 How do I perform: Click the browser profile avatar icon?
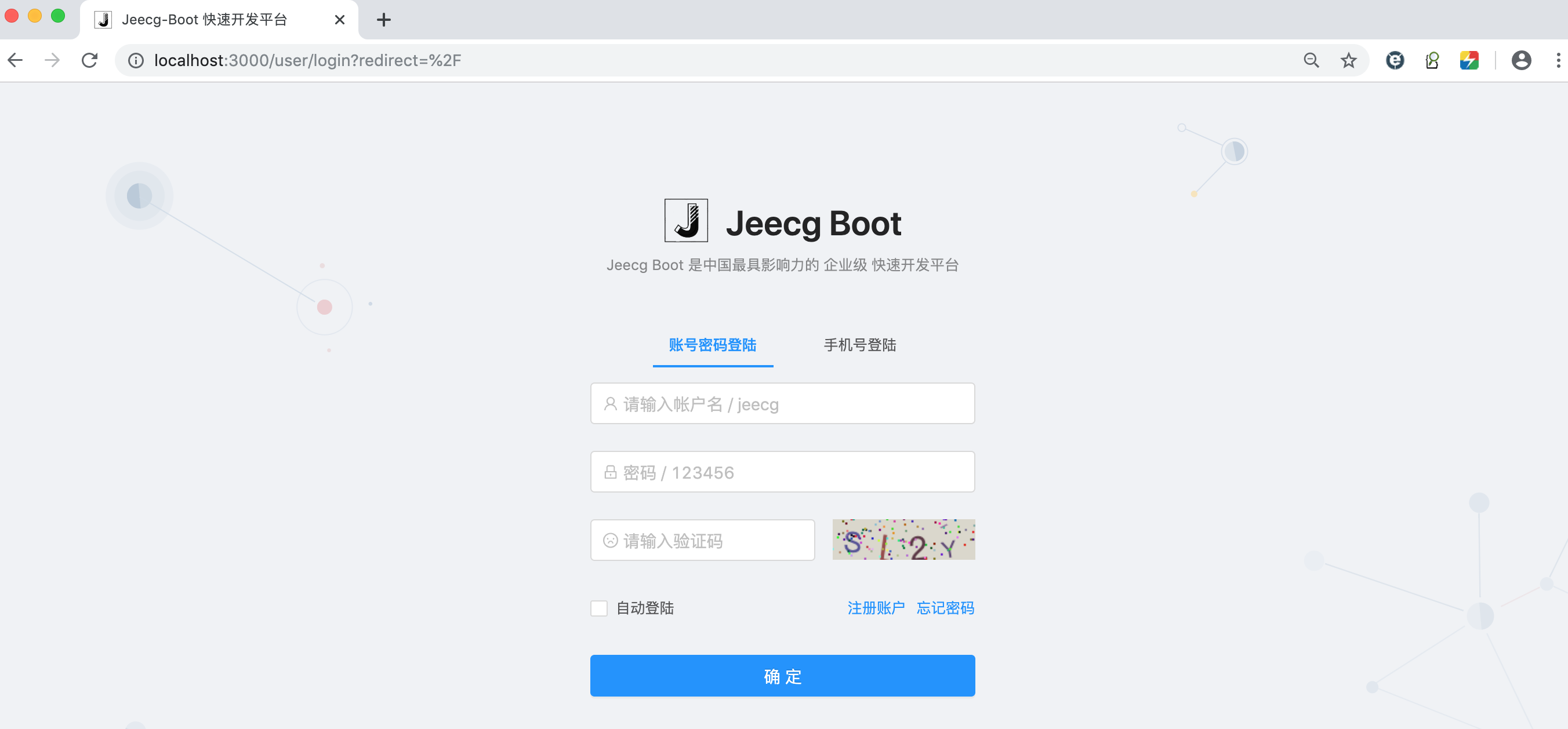tap(1521, 60)
